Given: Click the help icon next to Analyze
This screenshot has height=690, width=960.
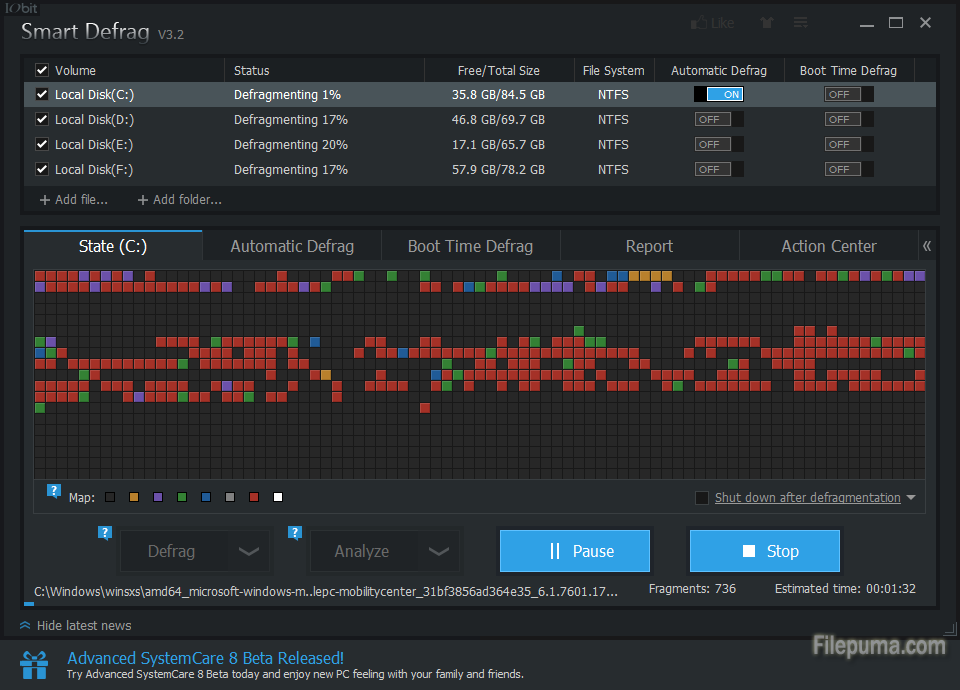Looking at the screenshot, I should (294, 533).
